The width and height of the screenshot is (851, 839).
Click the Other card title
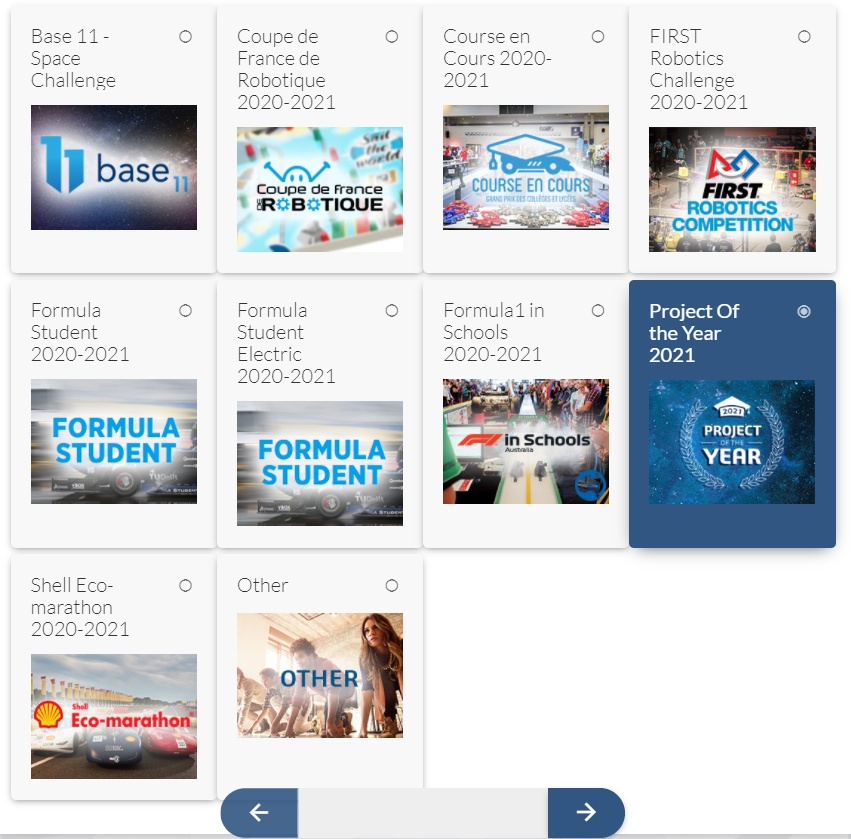(x=263, y=586)
